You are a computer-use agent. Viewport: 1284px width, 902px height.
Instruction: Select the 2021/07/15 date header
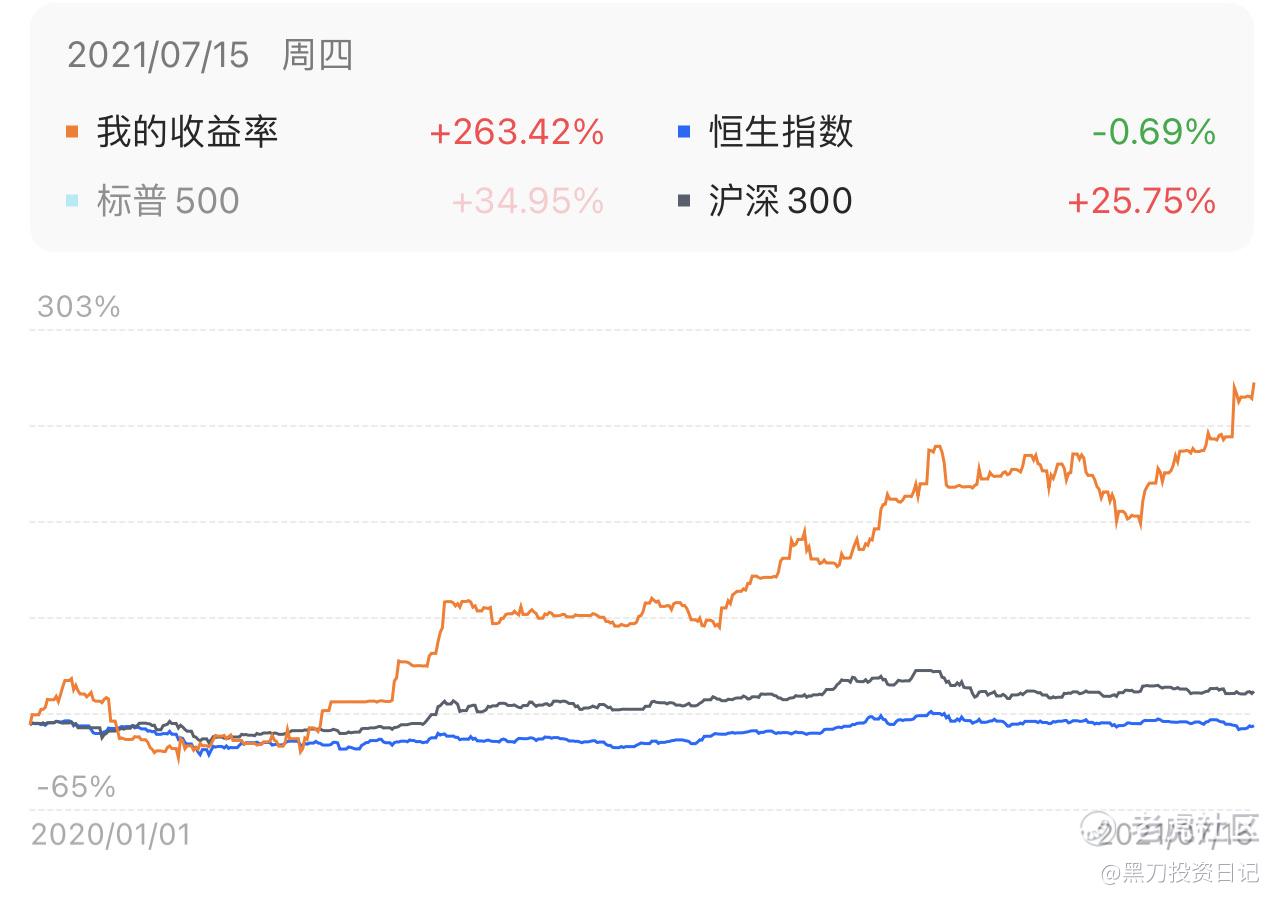point(157,55)
